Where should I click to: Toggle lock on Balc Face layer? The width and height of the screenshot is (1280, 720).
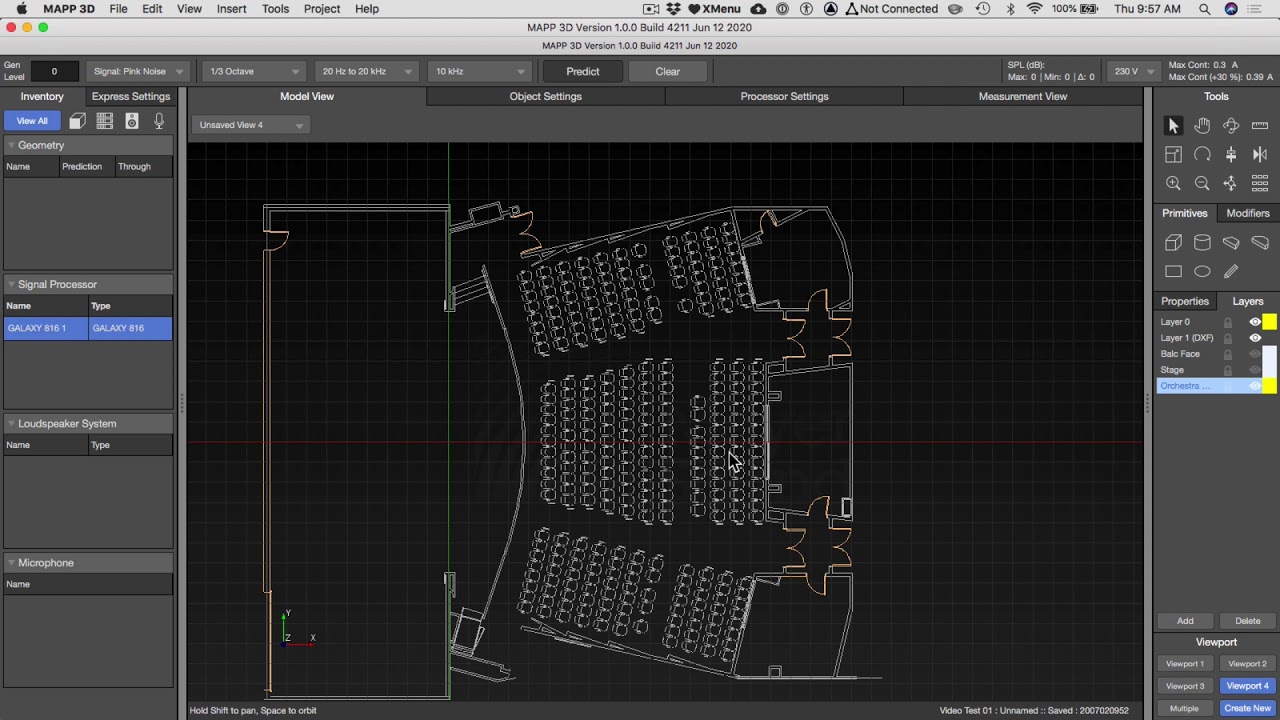click(1228, 354)
